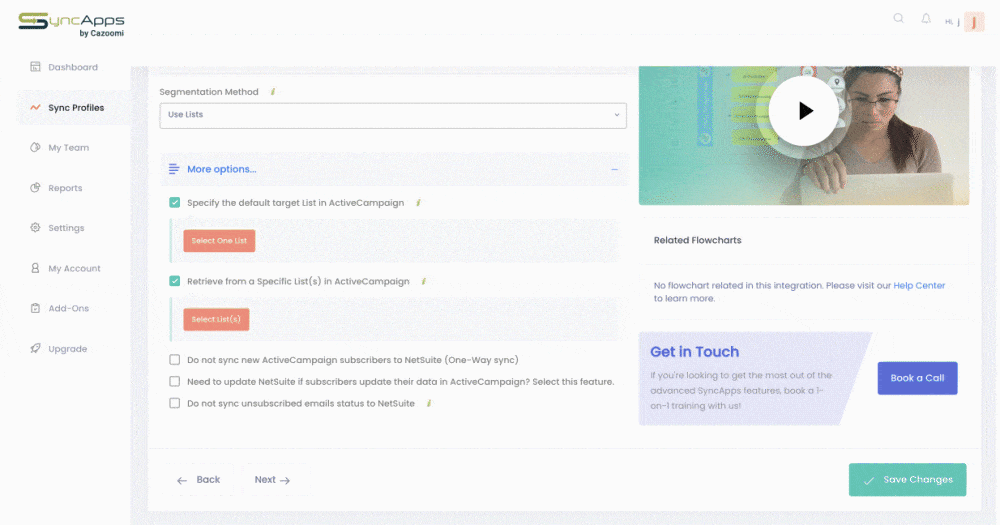Click the Select List(s) button
The height and width of the screenshot is (525, 1000).
(x=216, y=319)
